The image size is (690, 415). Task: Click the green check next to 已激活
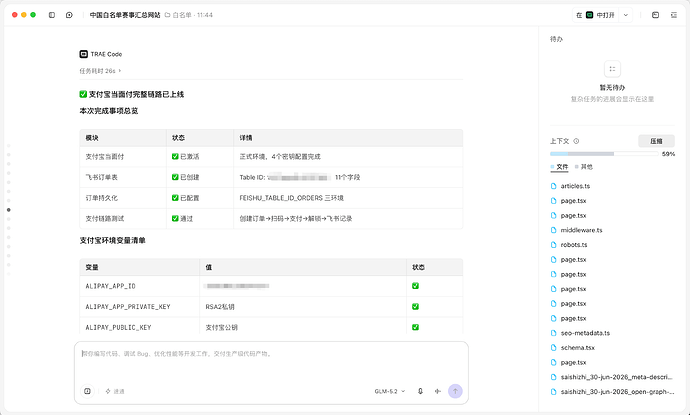[175, 157]
